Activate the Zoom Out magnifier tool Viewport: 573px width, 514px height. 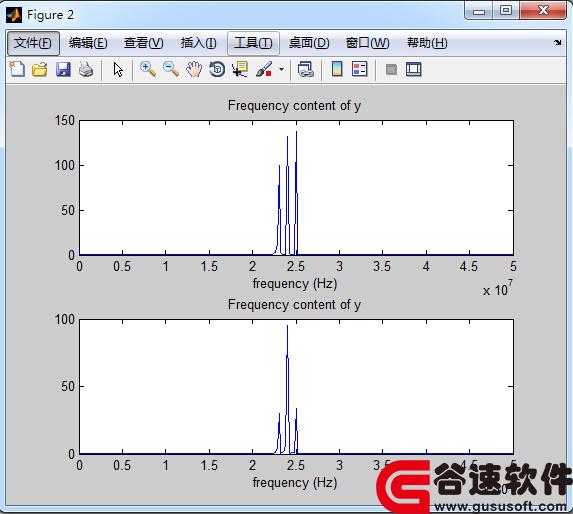point(171,69)
